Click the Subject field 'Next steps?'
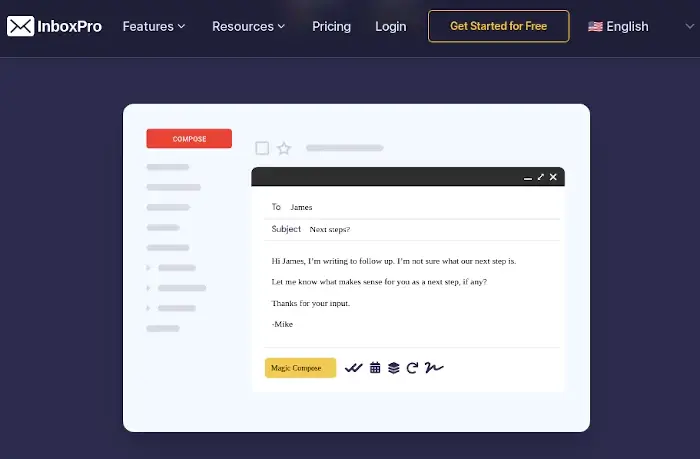This screenshot has height=459, width=700. pos(412,229)
